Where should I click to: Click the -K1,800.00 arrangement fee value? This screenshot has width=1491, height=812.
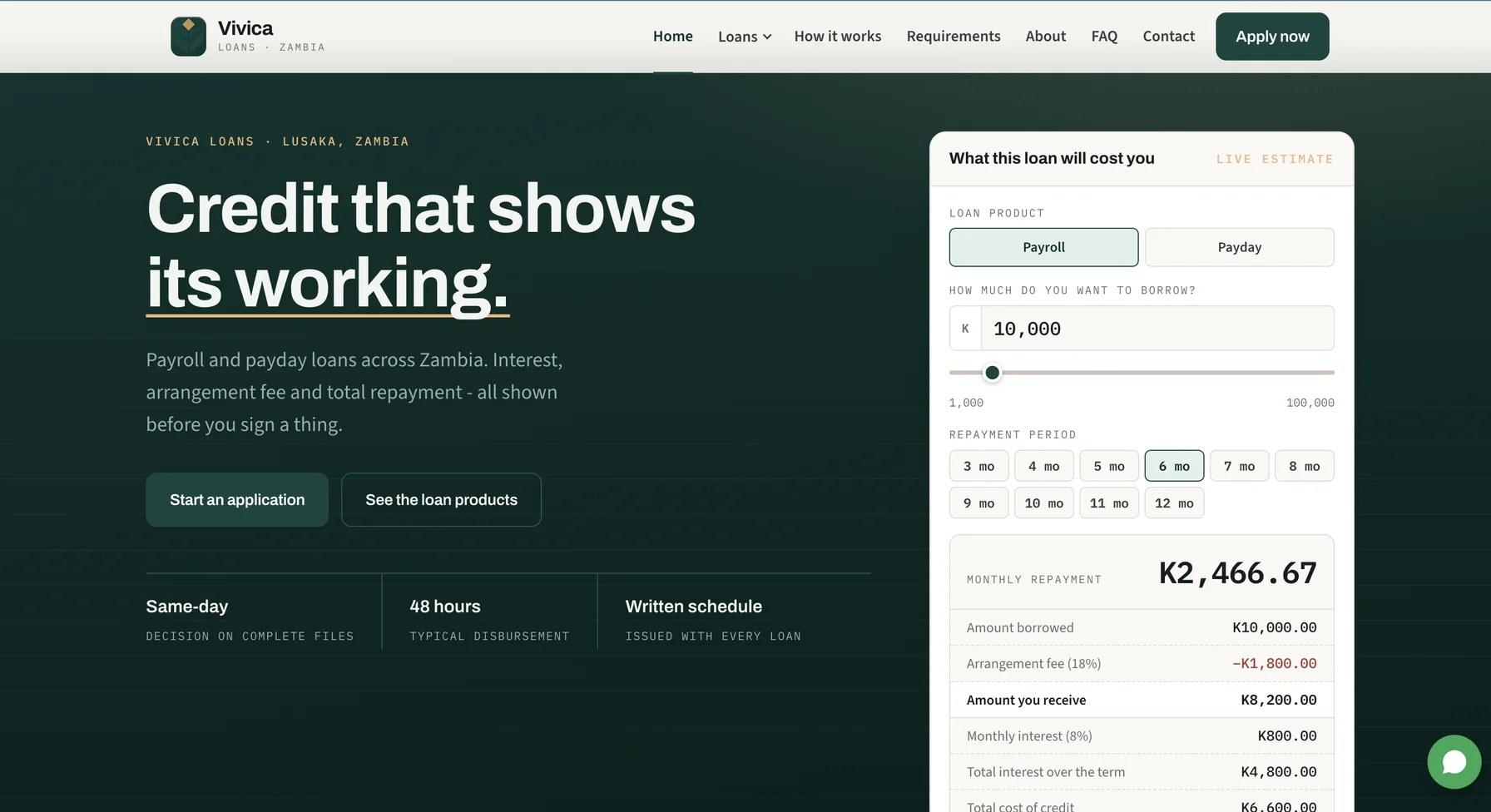pyautogui.click(x=1274, y=664)
